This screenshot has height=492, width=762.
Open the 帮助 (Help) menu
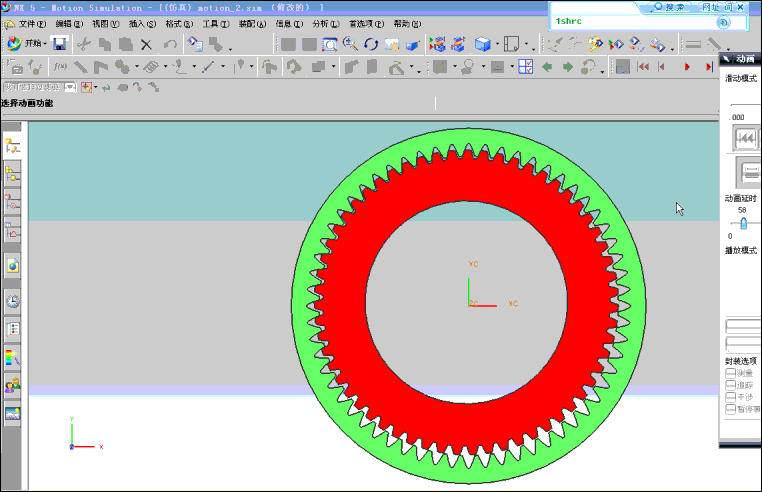407,24
